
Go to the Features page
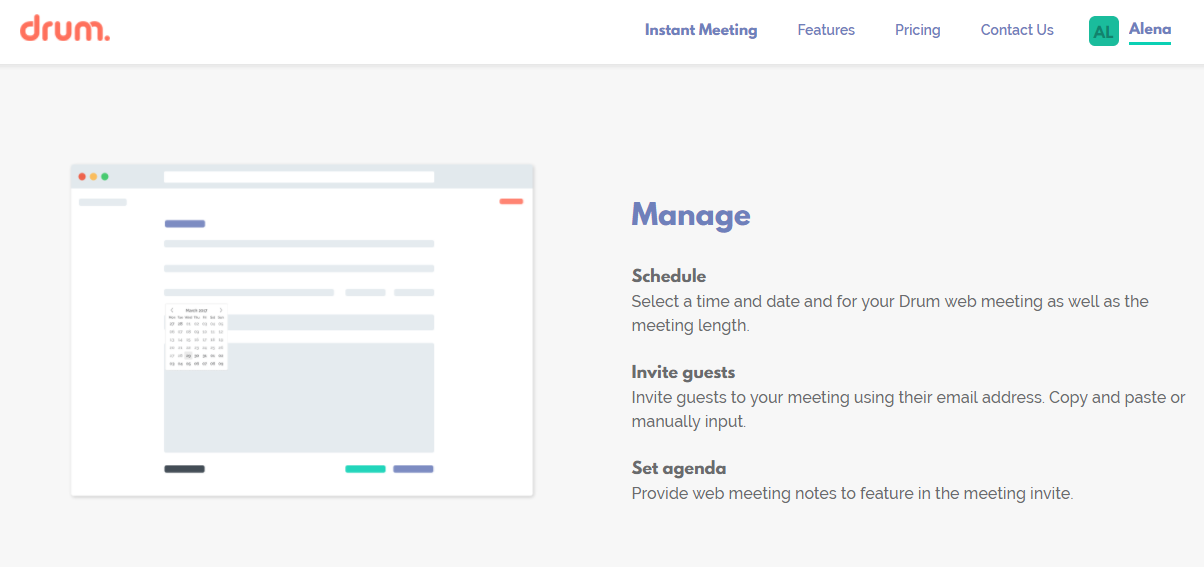[x=826, y=30]
